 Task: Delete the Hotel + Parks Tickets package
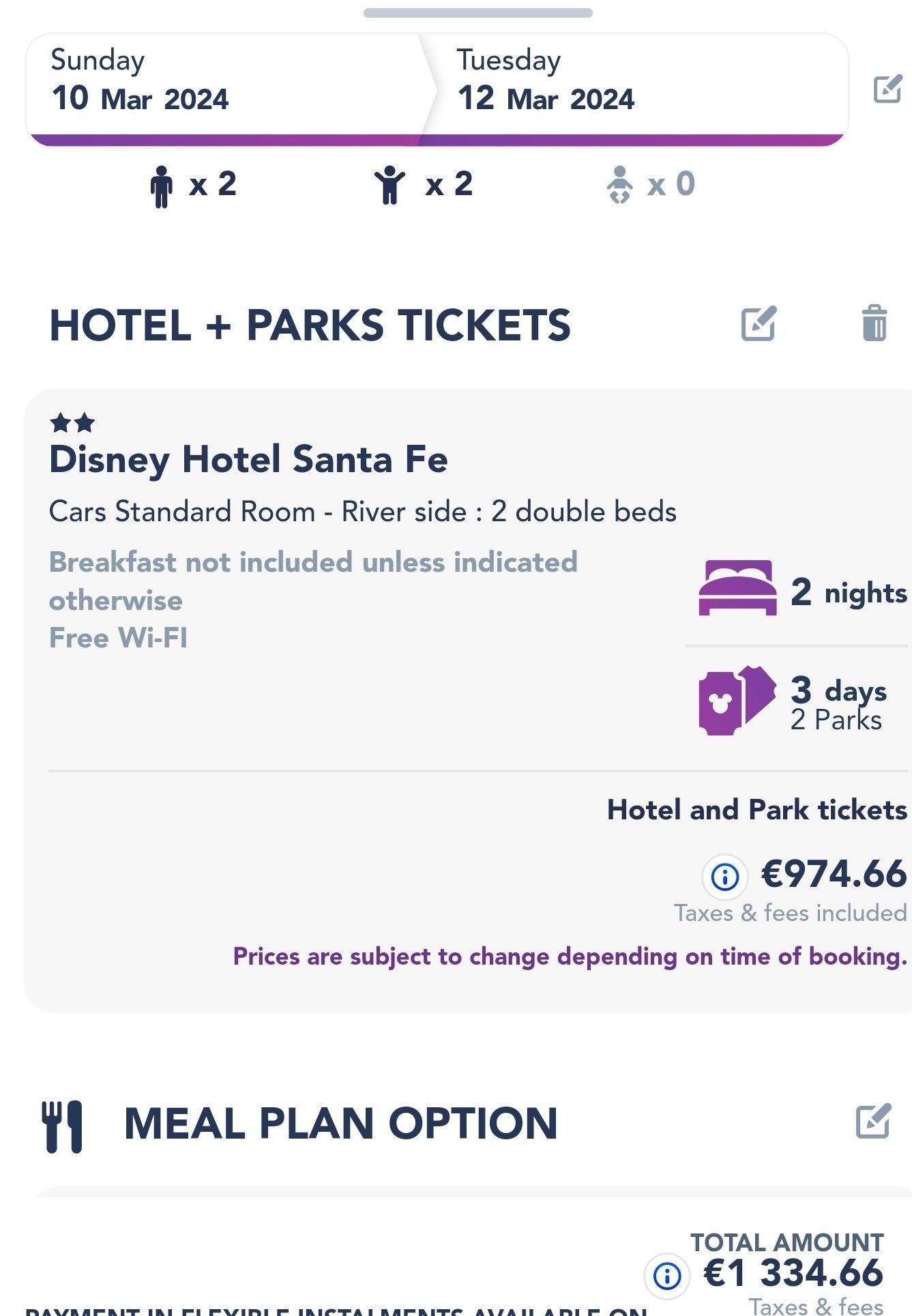tap(874, 323)
